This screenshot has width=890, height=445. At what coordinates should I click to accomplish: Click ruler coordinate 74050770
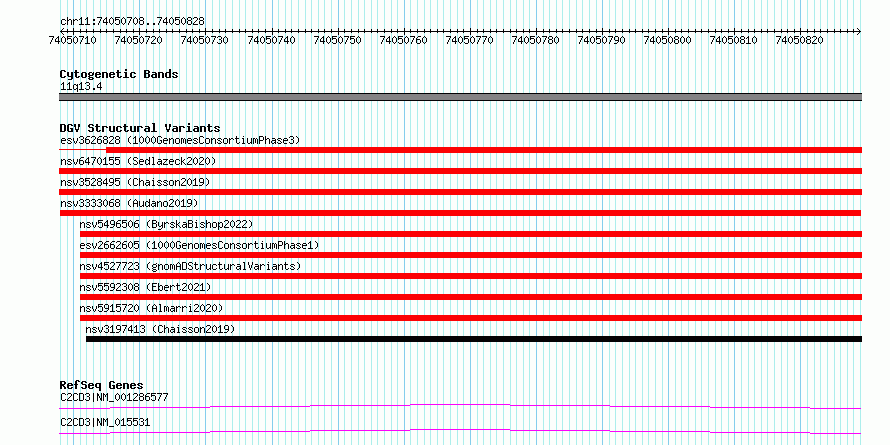click(469, 40)
